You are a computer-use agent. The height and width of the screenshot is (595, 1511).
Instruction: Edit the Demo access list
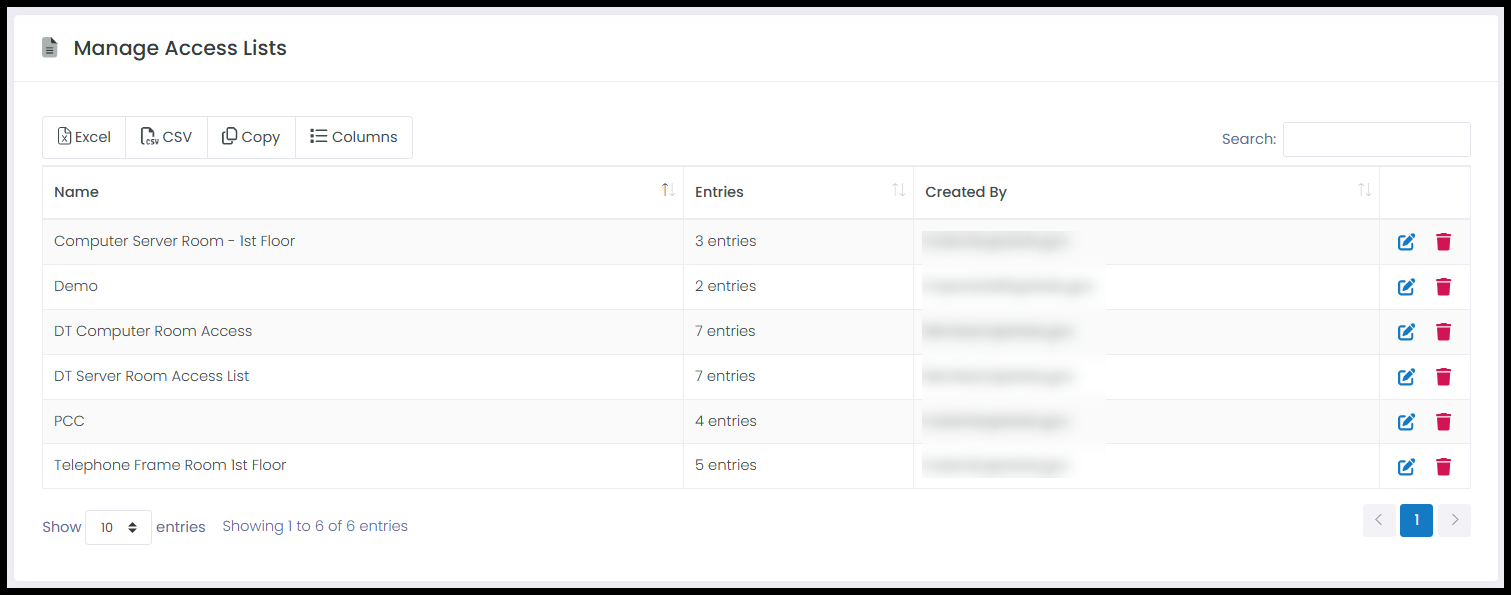click(1406, 287)
